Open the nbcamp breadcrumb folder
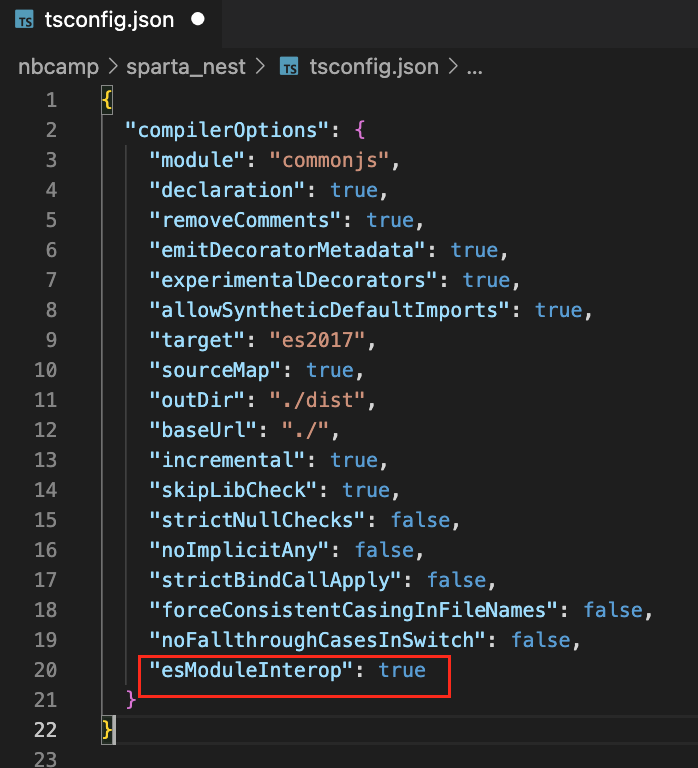 click(58, 67)
